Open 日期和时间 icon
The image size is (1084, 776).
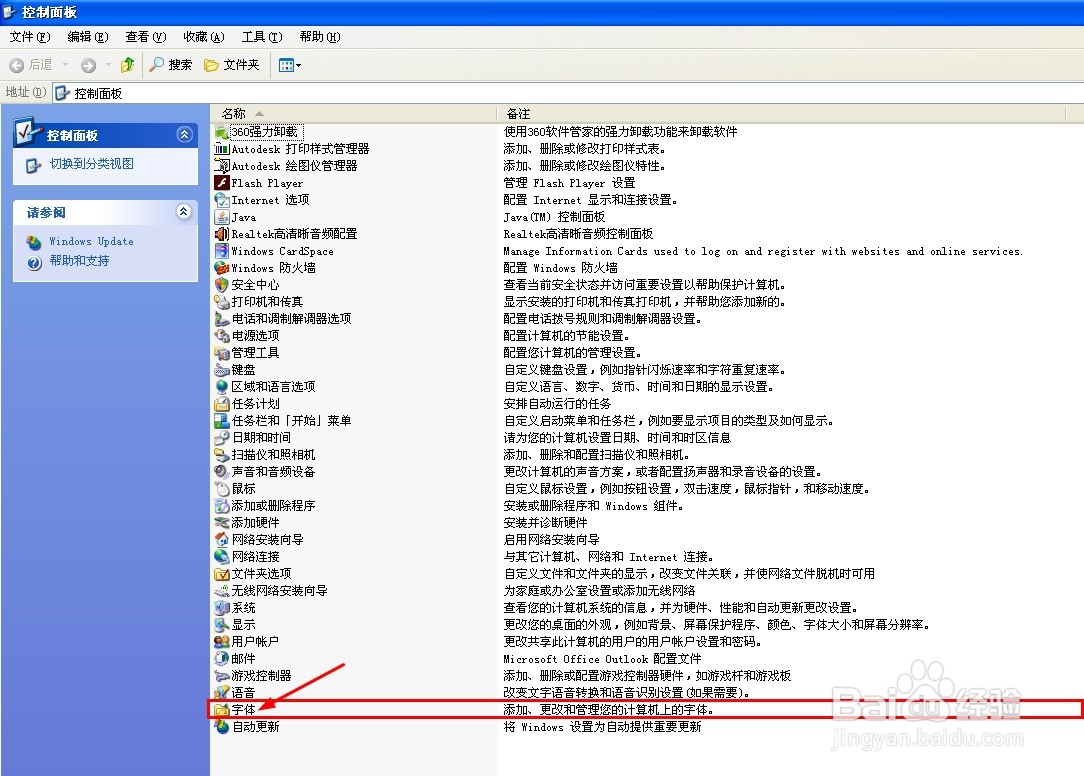221,438
